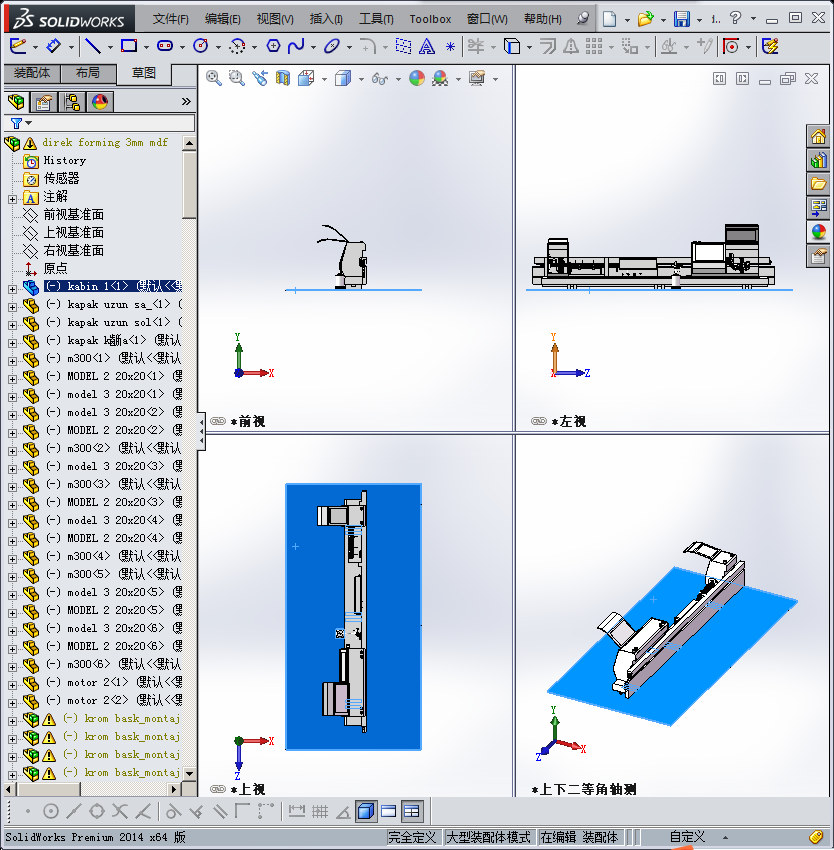The height and width of the screenshot is (850, 834).
Task: Click the feature tree filter input field
Action: coord(113,123)
